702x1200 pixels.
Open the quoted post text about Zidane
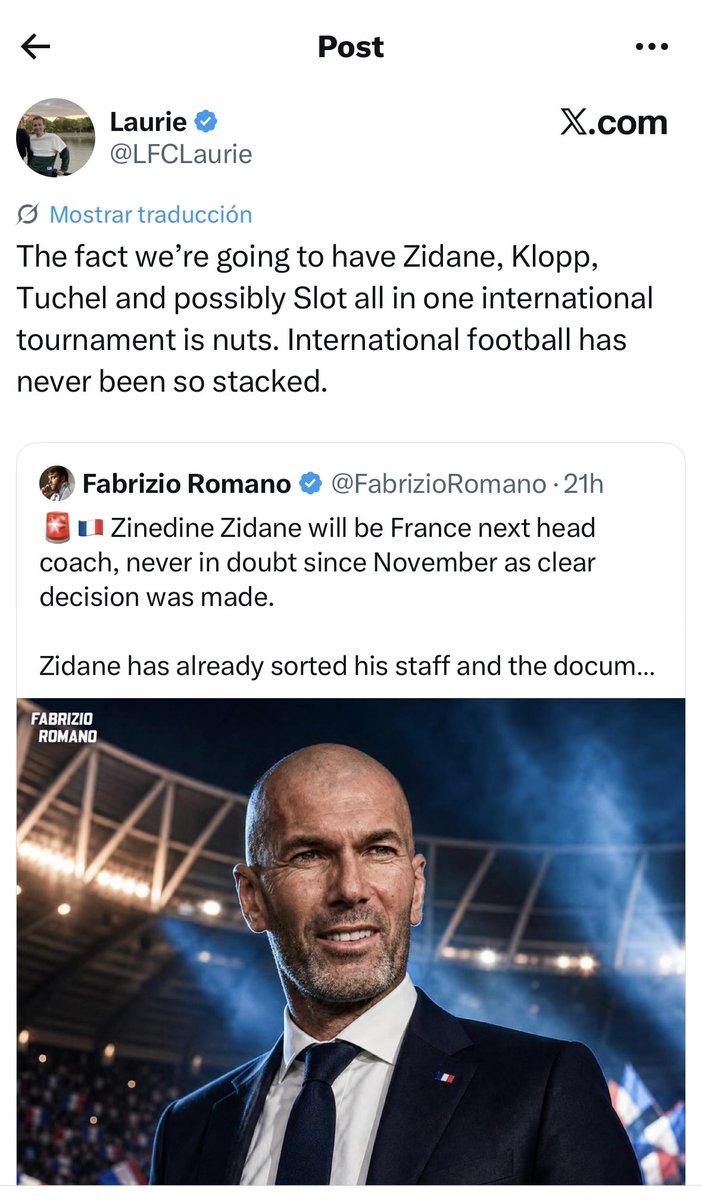pos(348,596)
